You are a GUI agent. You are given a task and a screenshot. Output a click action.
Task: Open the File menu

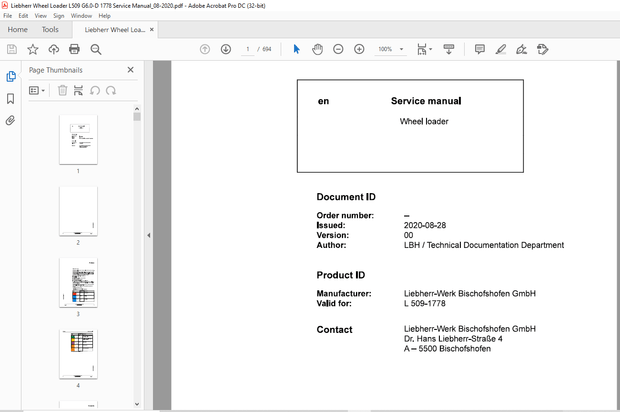(8, 16)
